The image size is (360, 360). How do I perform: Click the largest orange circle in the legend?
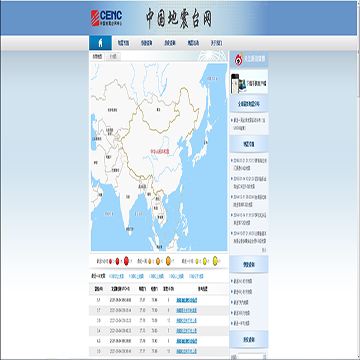pyautogui.click(x=168, y=261)
